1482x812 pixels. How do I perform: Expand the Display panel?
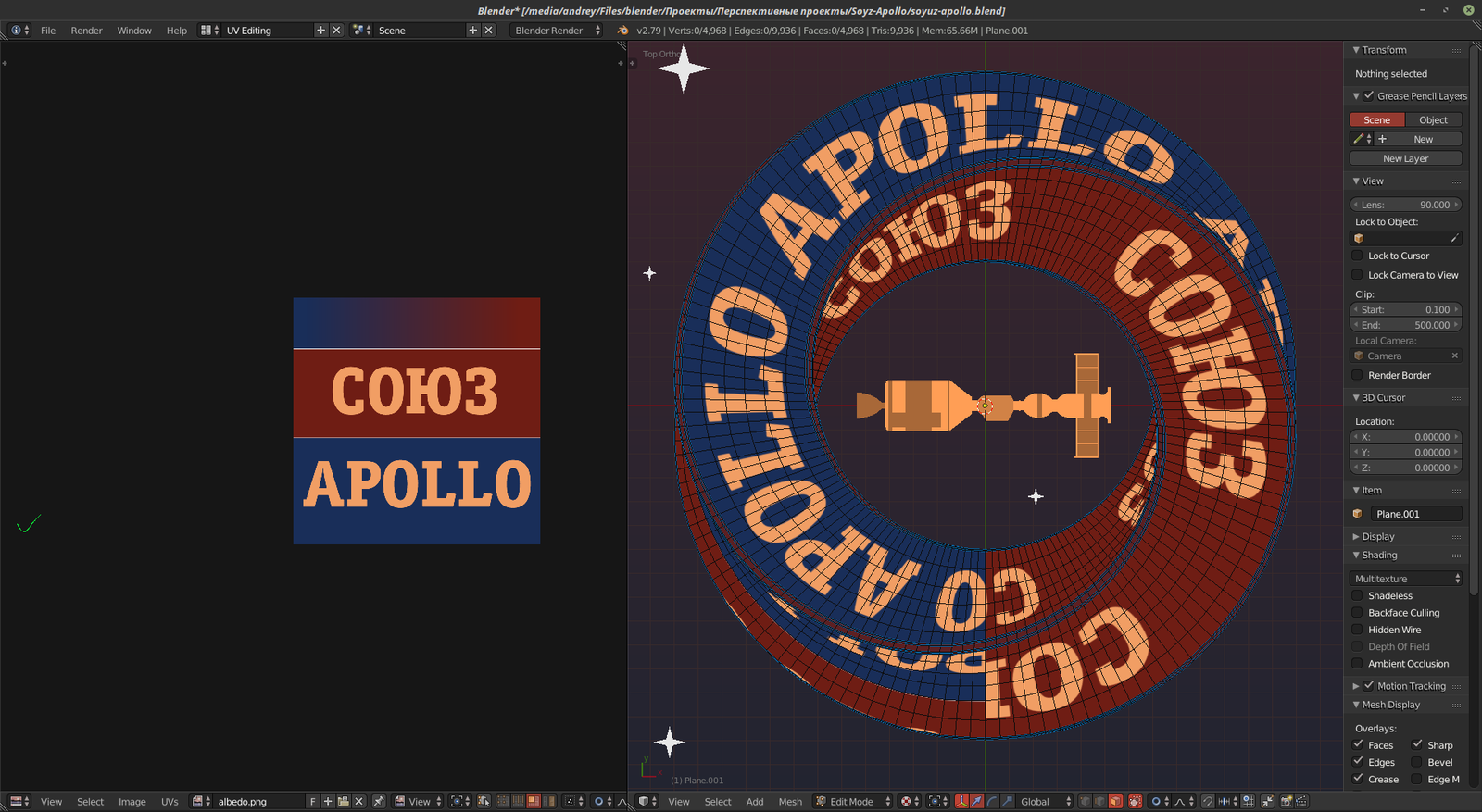[x=1356, y=537]
